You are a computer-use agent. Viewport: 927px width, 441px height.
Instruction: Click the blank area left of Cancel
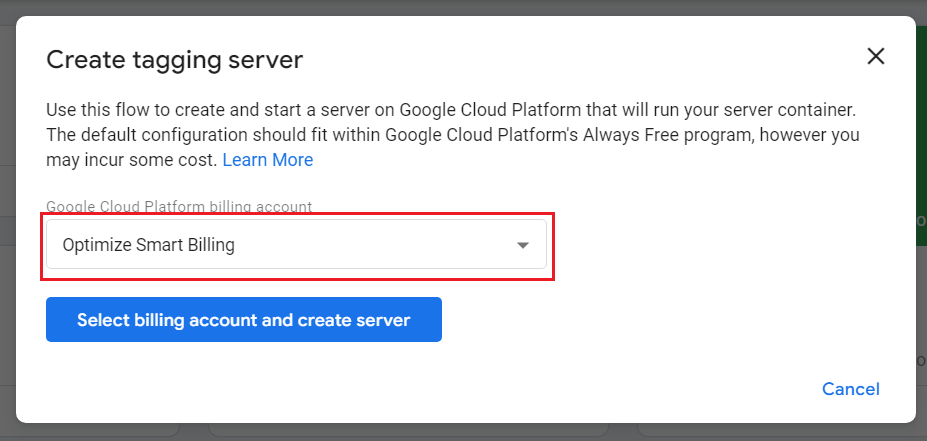pos(600,389)
